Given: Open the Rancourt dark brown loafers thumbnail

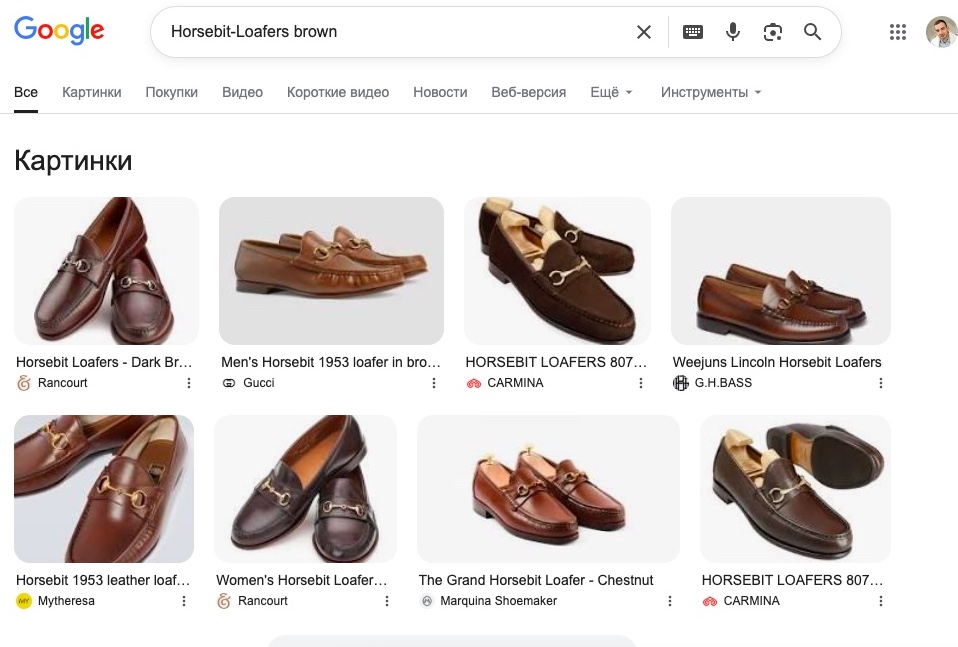Looking at the screenshot, I should click(106, 271).
